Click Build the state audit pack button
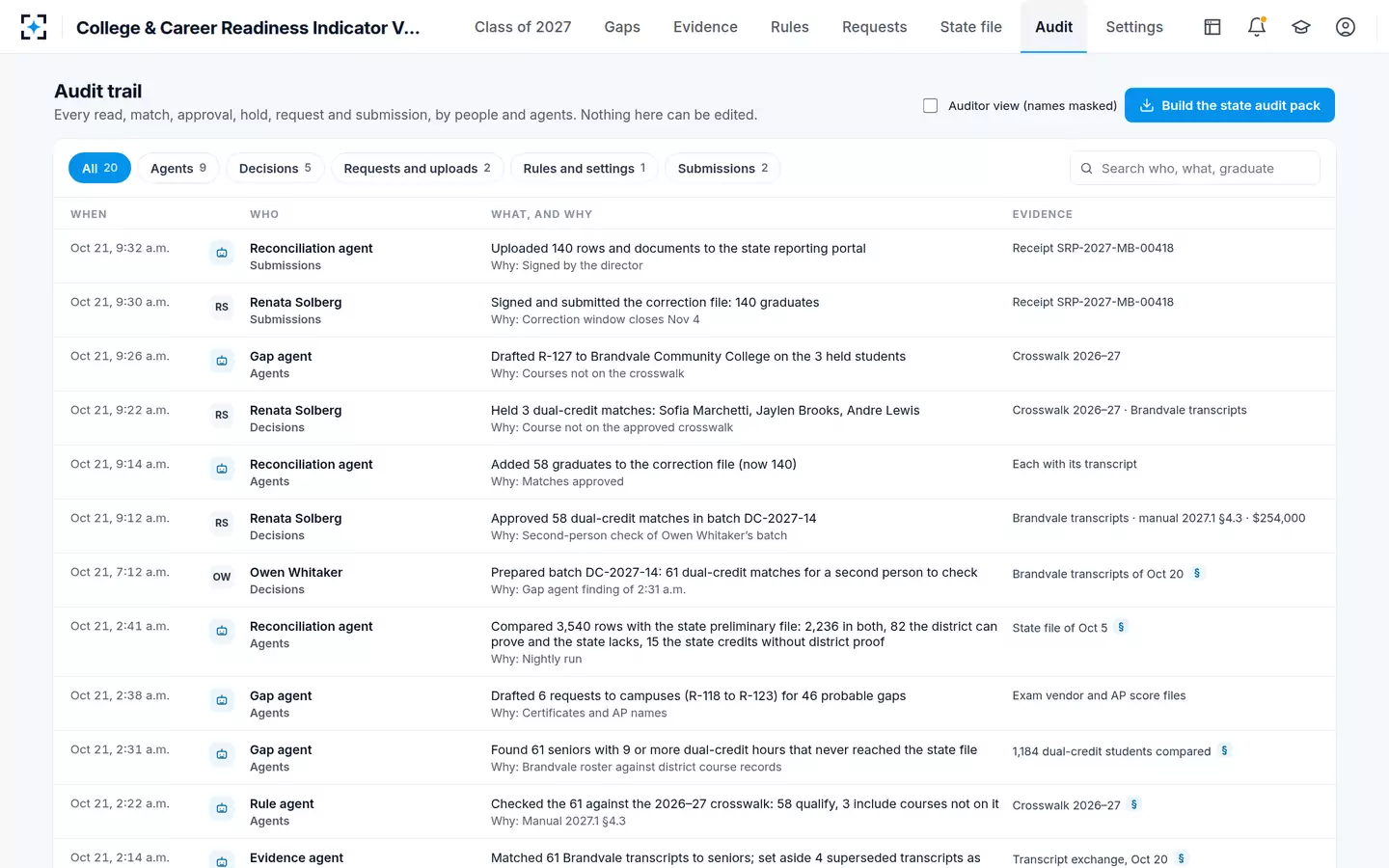This screenshot has height=868, width=1389. click(1230, 105)
